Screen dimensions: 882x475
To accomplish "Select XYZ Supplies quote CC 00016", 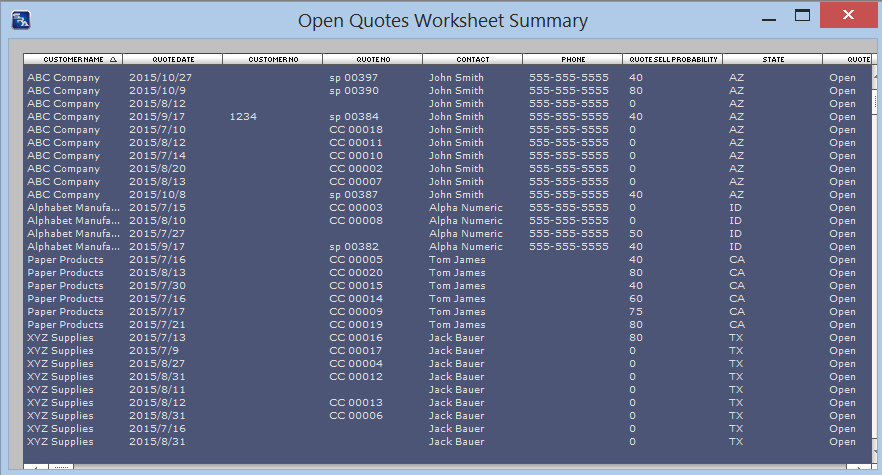I will coord(355,338).
